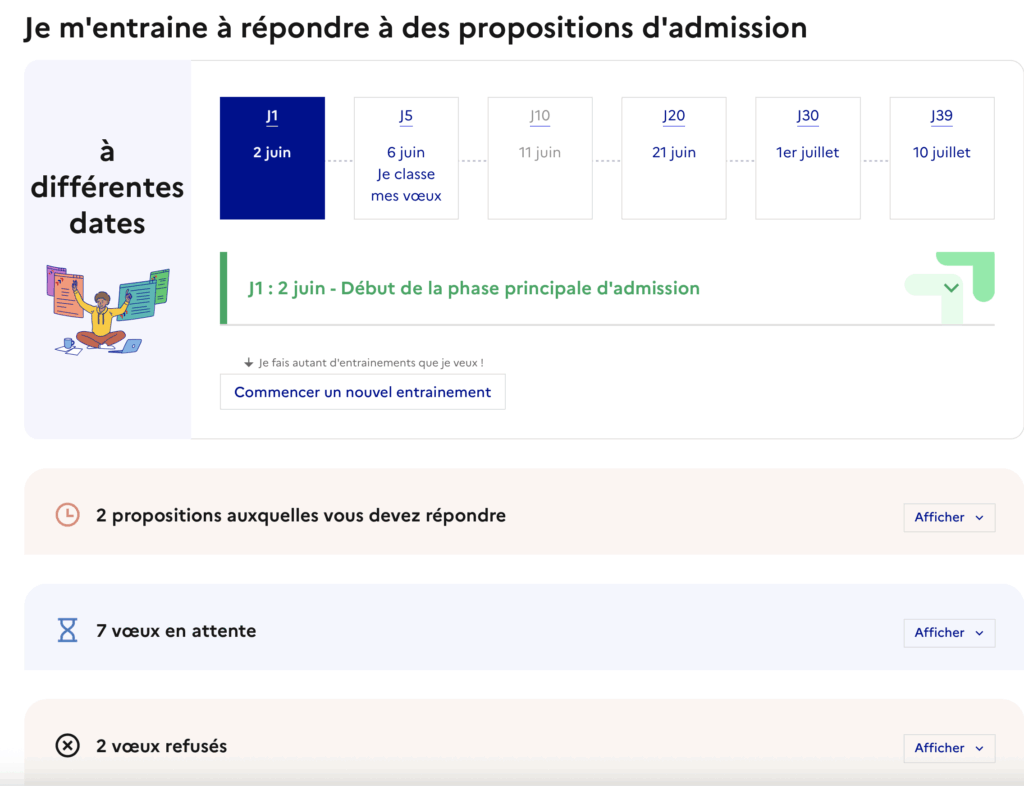Click the Je fais autant d'entrainements hint text

[x=371, y=363]
